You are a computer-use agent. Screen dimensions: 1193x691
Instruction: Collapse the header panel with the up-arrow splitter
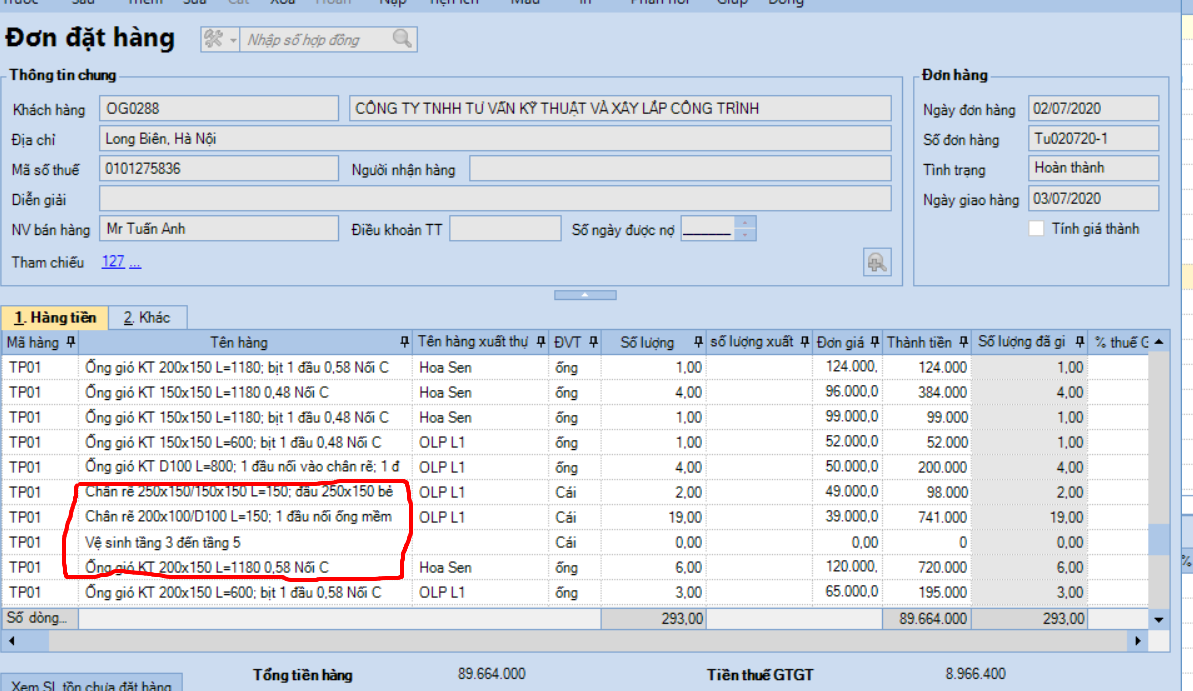click(x=585, y=295)
